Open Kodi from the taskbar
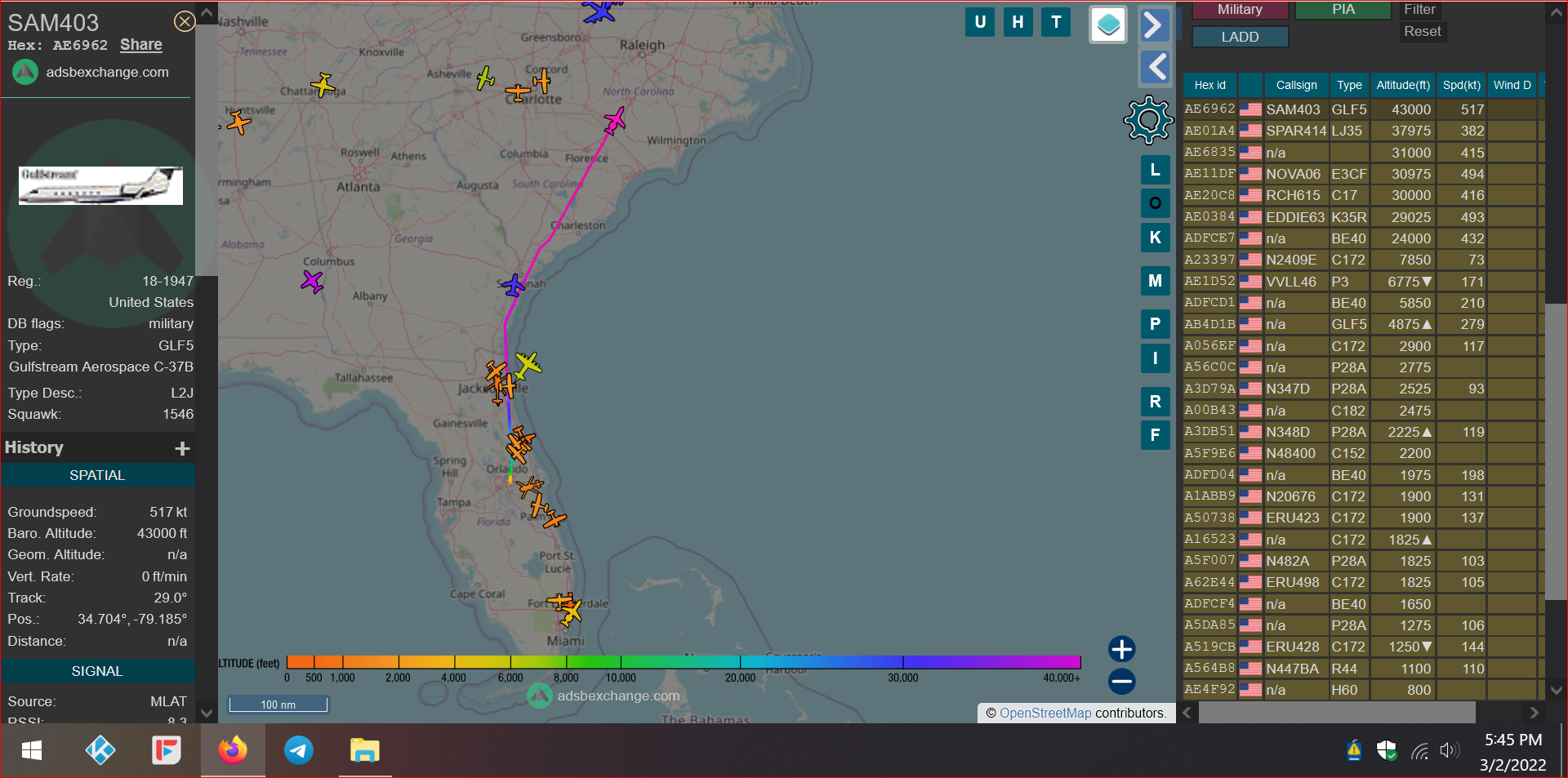Image resolution: width=1568 pixels, height=778 pixels. (100, 750)
